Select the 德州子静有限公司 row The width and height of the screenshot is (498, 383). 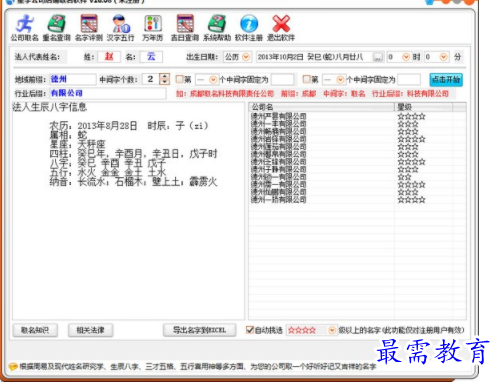tap(357, 169)
